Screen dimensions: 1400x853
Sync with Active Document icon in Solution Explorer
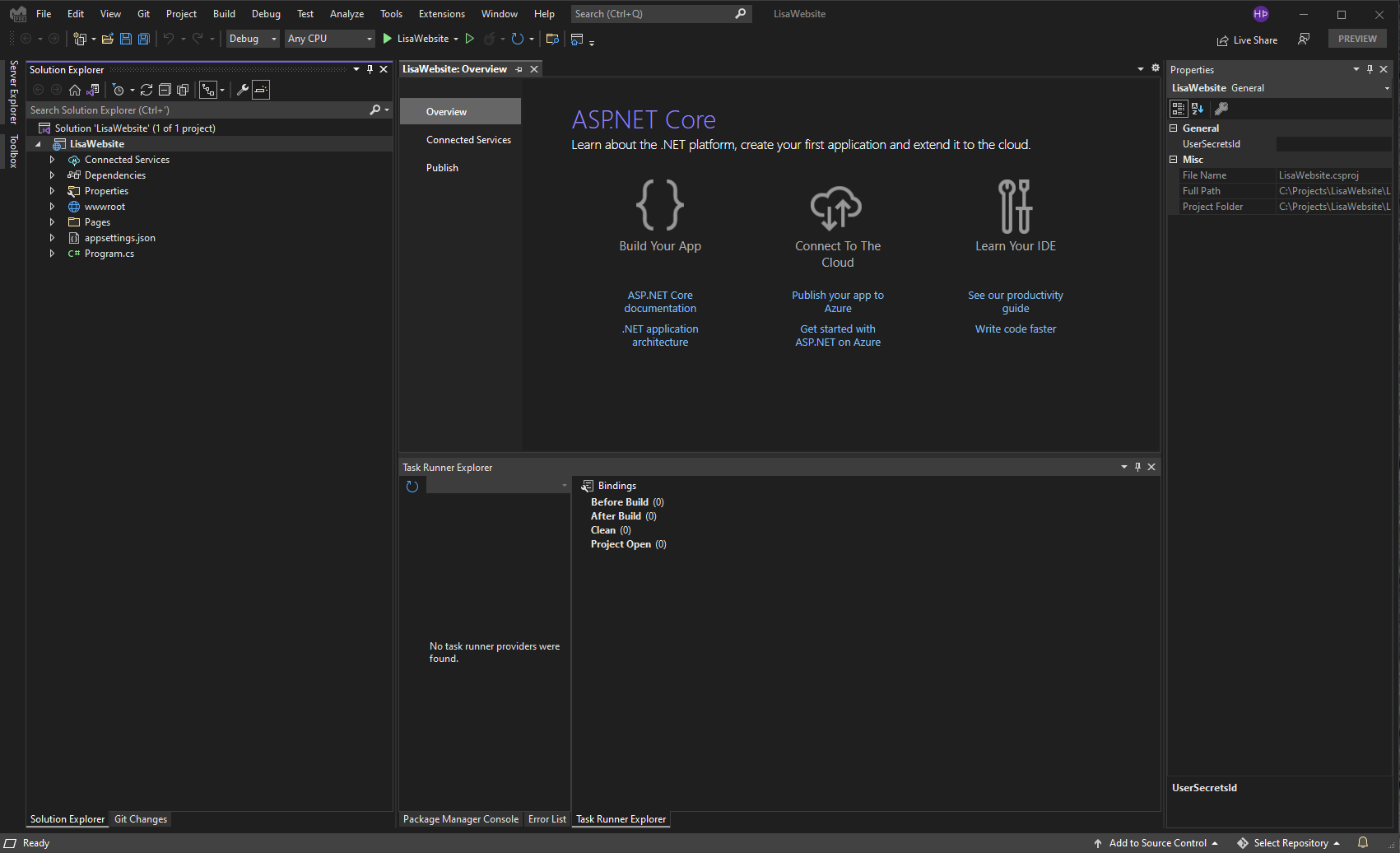pyautogui.click(x=147, y=90)
